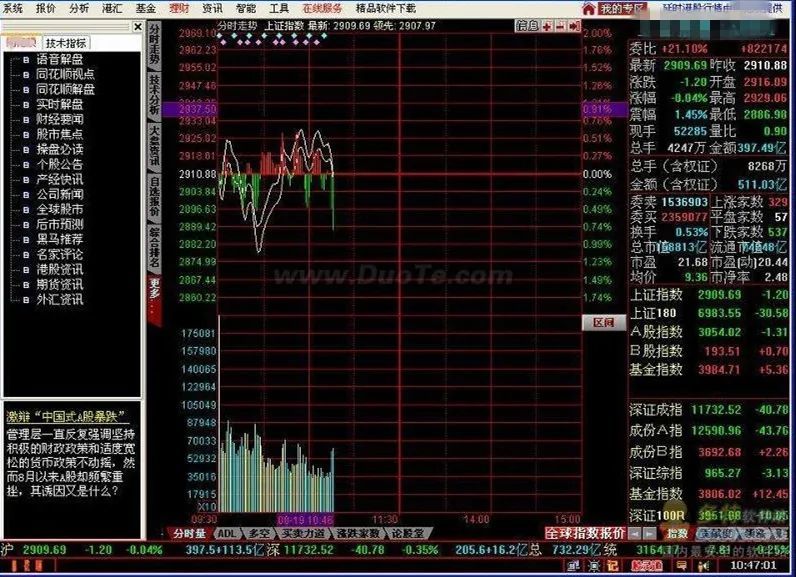
Task: Click the right arrow beside 全球指数报价
Action: (x=649, y=533)
